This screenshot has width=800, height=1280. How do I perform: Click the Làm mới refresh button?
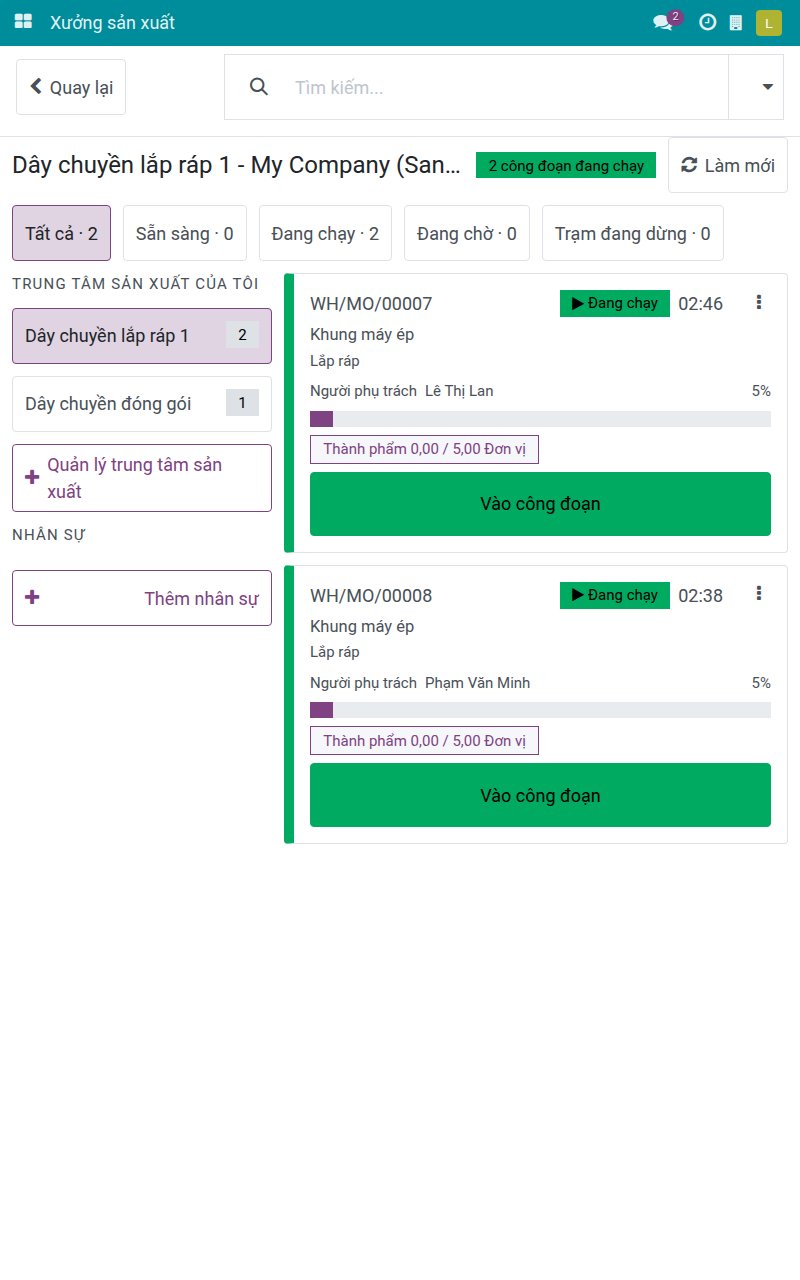click(x=728, y=165)
